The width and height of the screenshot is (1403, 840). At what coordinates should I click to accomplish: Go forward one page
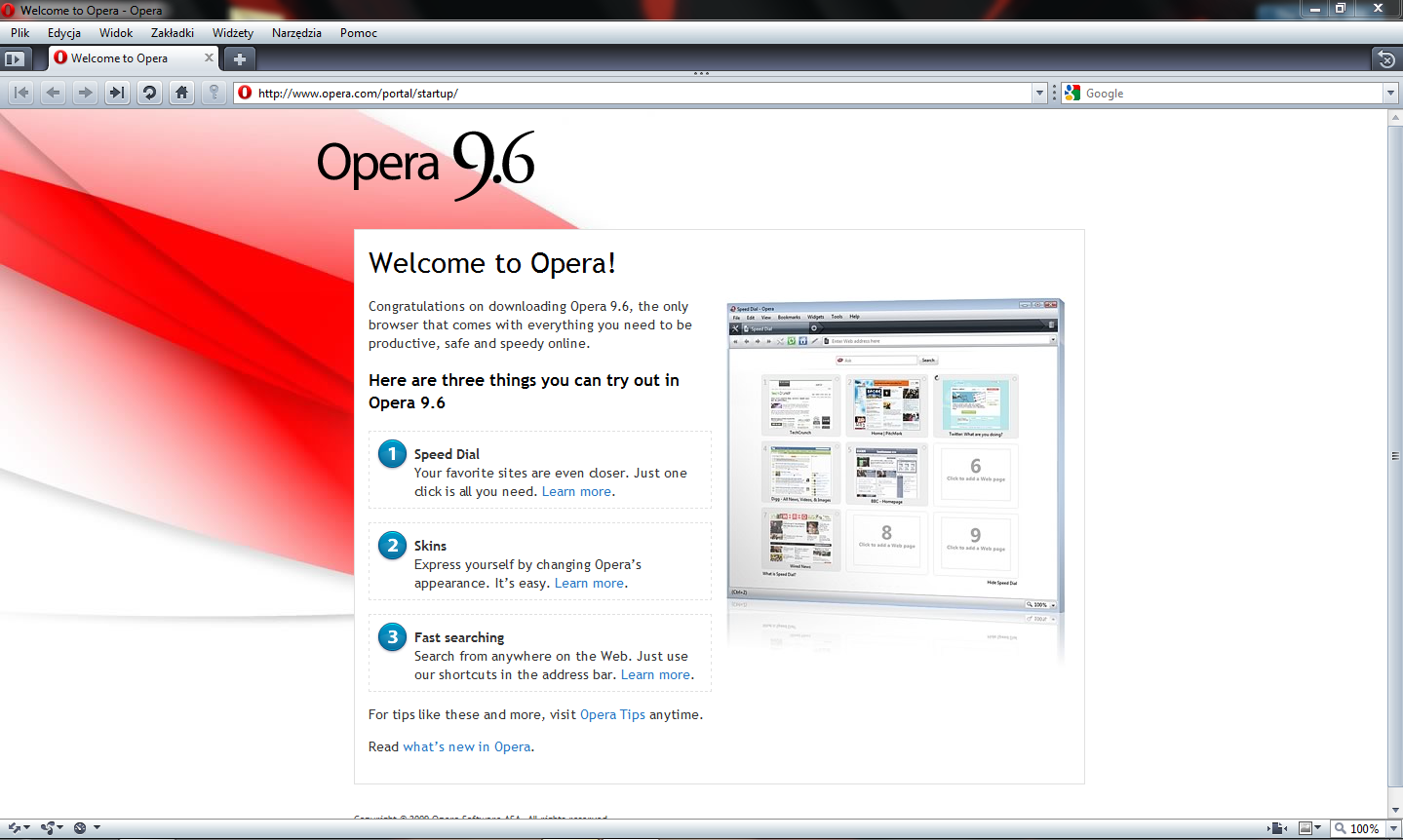(x=86, y=93)
